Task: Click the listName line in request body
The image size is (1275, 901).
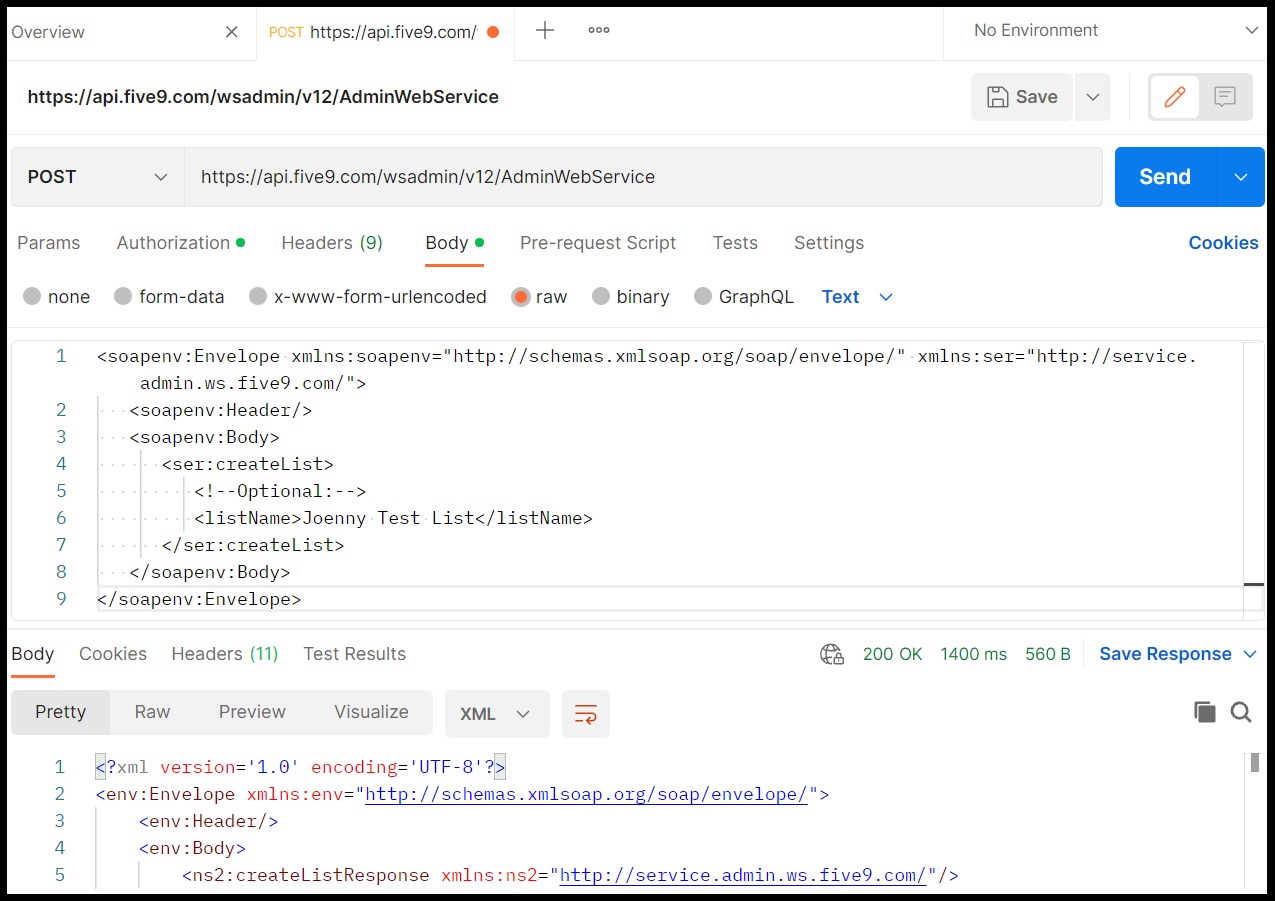Action: tap(393, 518)
